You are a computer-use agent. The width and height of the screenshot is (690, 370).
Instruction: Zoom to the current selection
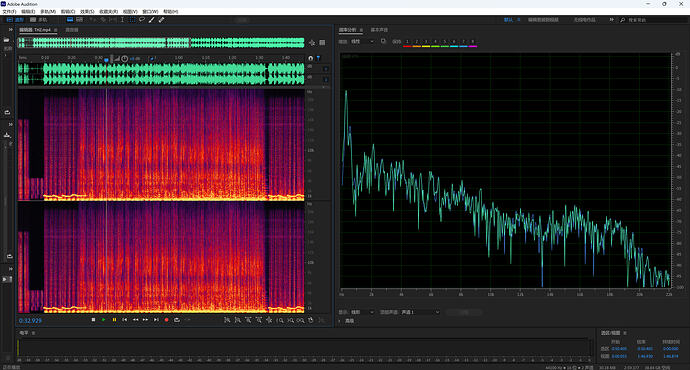tap(301, 320)
